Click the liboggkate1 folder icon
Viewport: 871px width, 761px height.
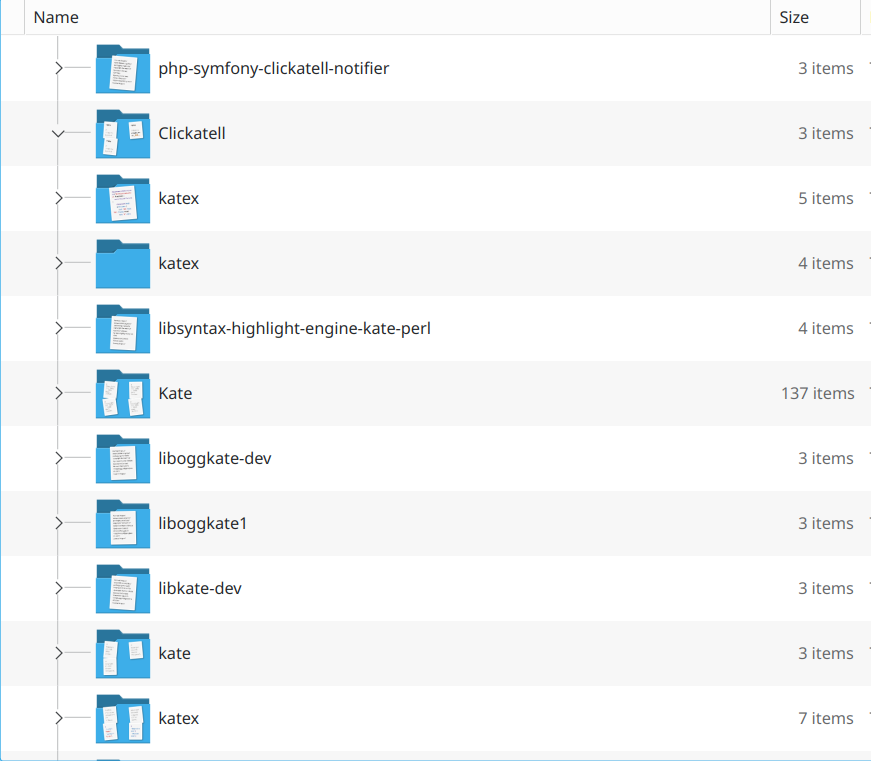point(122,524)
